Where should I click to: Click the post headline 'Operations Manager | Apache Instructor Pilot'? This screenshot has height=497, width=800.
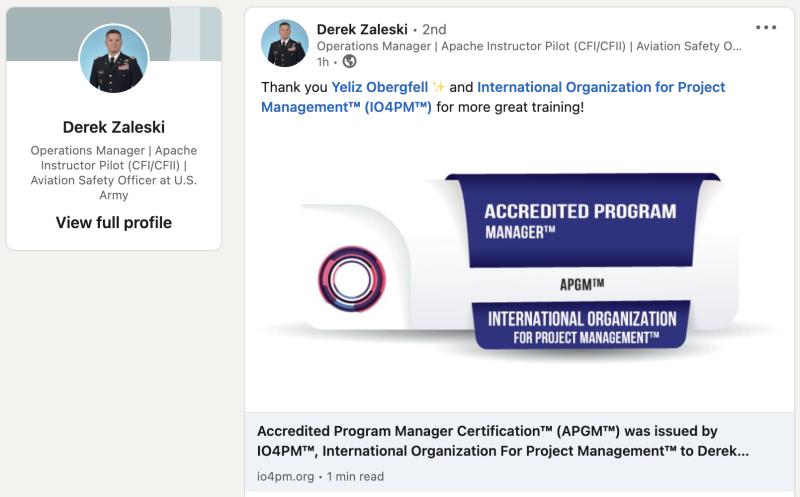(x=529, y=46)
